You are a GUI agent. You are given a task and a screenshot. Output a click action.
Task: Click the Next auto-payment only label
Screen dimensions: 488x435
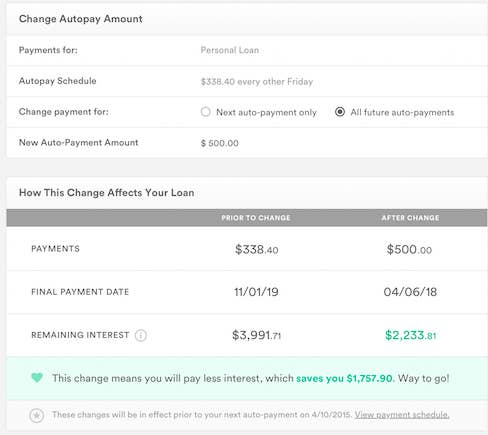[x=266, y=112]
